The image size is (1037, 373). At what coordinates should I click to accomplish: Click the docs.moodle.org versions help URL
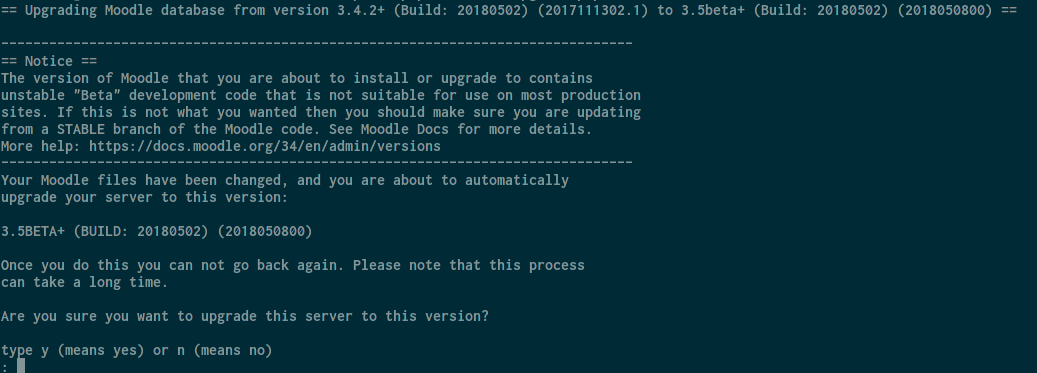(265, 145)
